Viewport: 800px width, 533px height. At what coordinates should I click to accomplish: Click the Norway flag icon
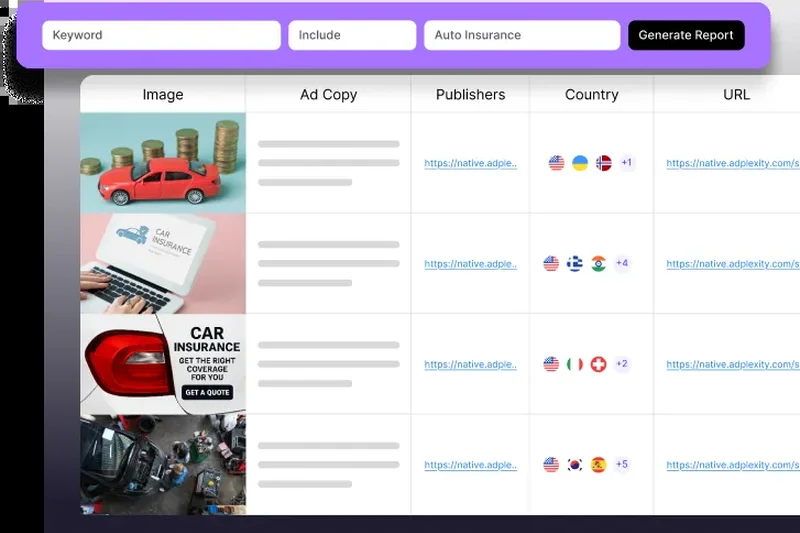[604, 163]
